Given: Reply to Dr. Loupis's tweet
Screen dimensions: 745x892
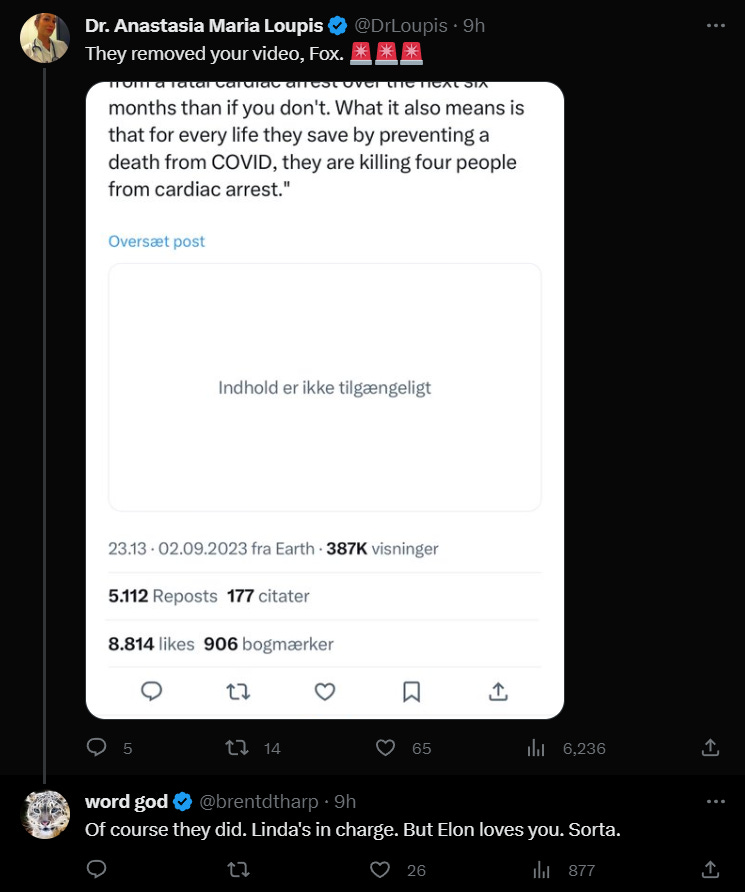Looking at the screenshot, I should click(97, 747).
